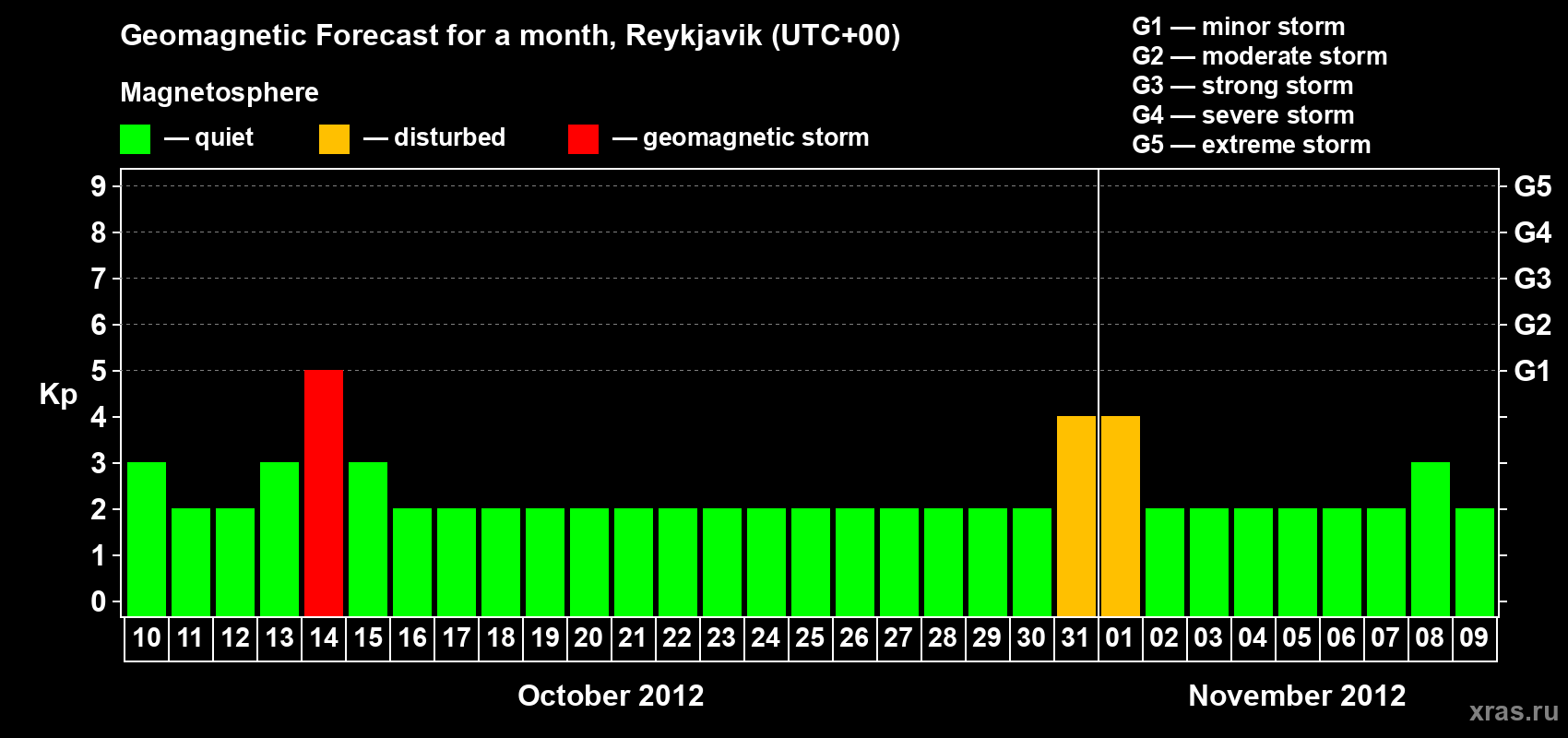The image size is (1568, 738).
Task: Click the date label 22 on axis
Action: pos(677,637)
